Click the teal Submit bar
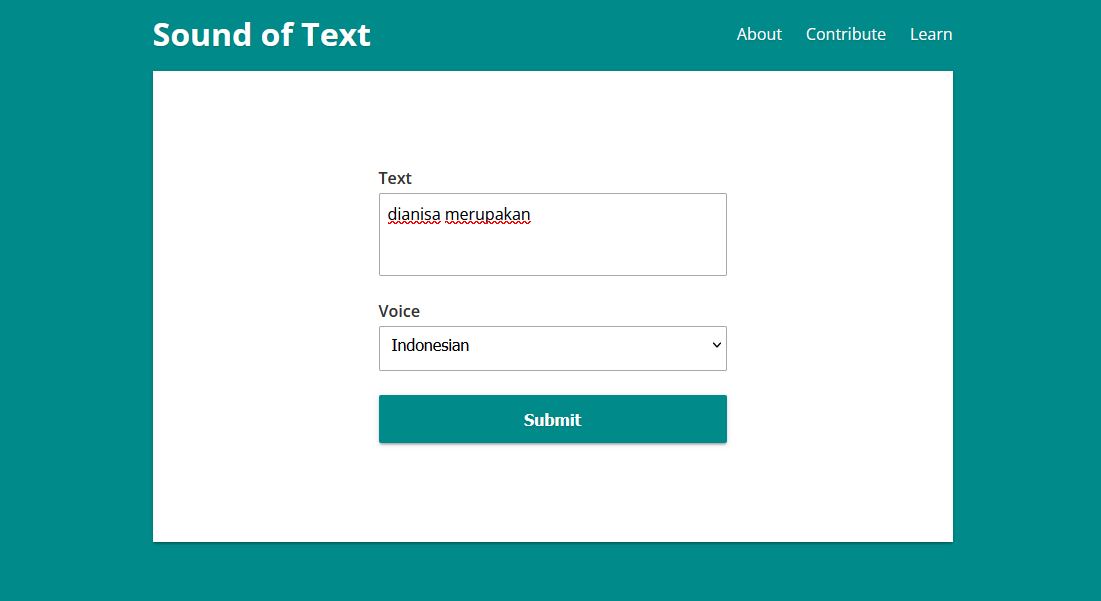The height and width of the screenshot is (601, 1101). click(553, 419)
